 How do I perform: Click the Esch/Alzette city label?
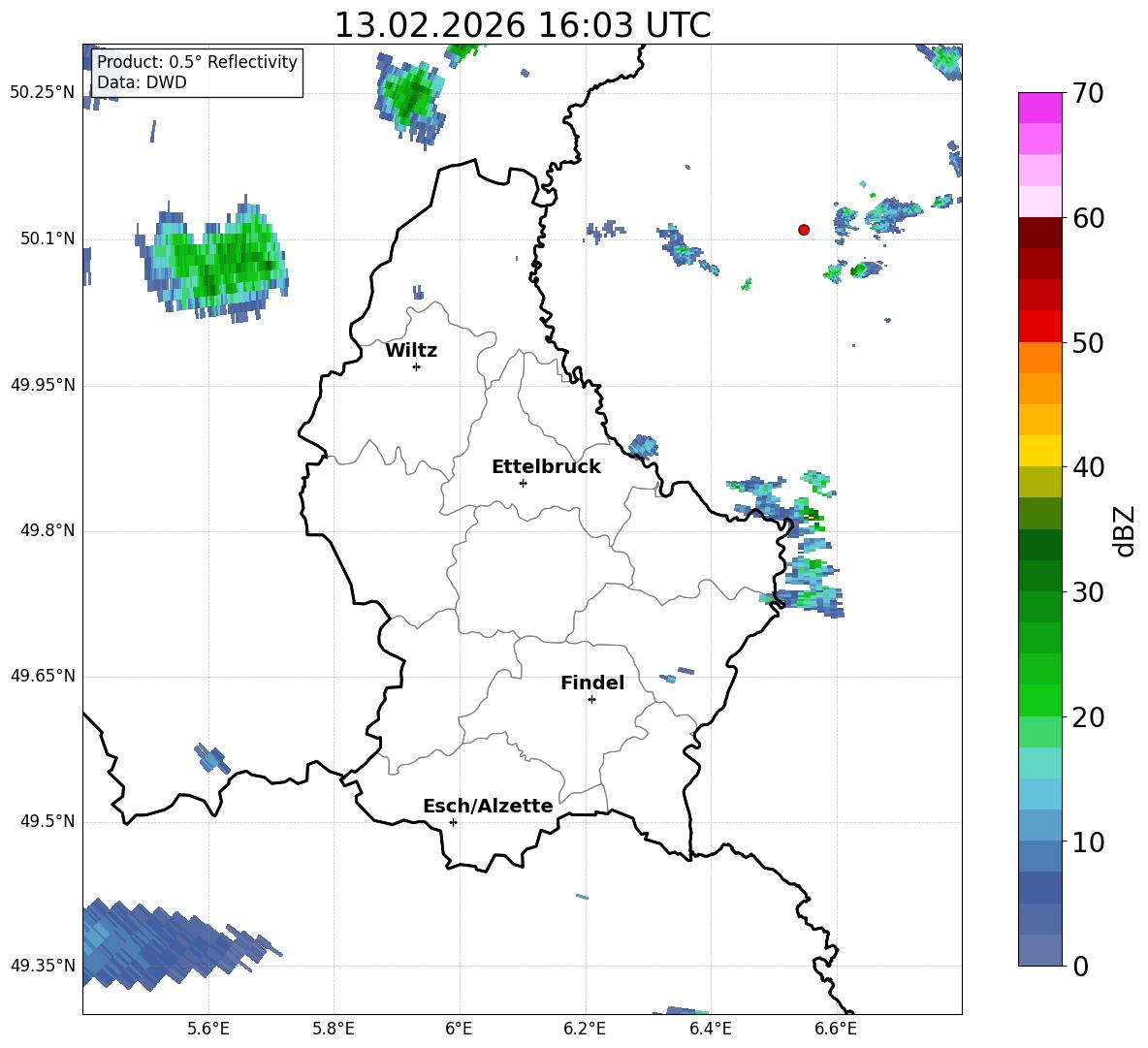pyautogui.click(x=488, y=806)
